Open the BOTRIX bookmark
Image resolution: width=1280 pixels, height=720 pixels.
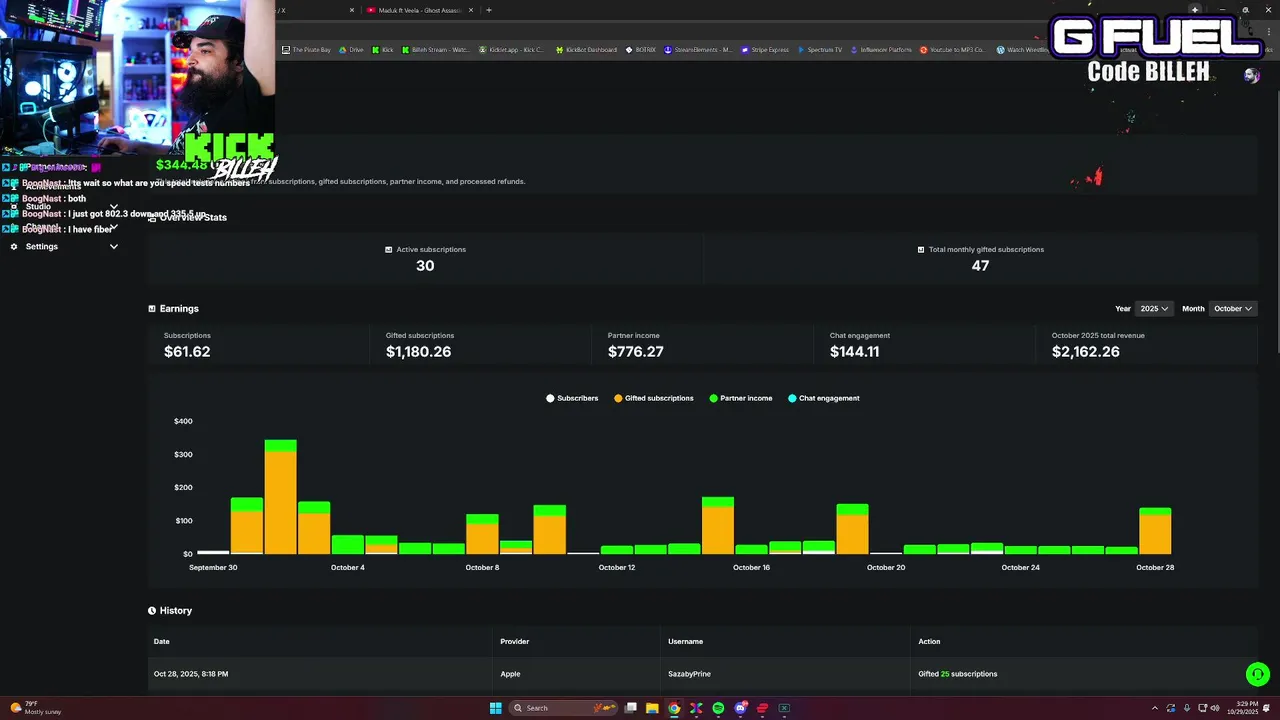pyautogui.click(x=641, y=50)
